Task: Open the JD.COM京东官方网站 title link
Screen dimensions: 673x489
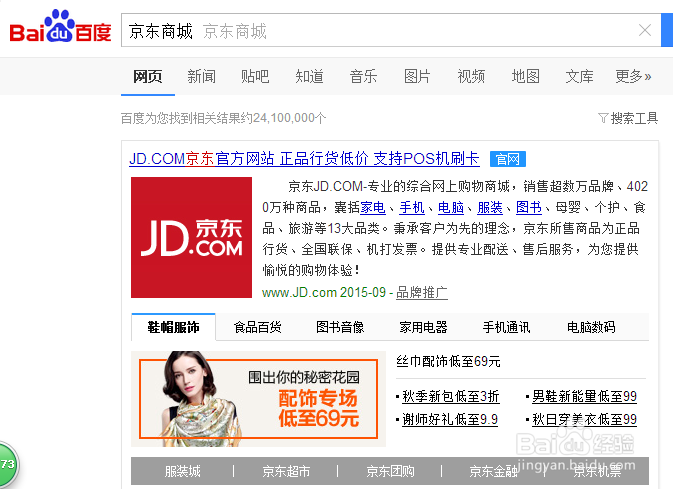Action: click(304, 159)
